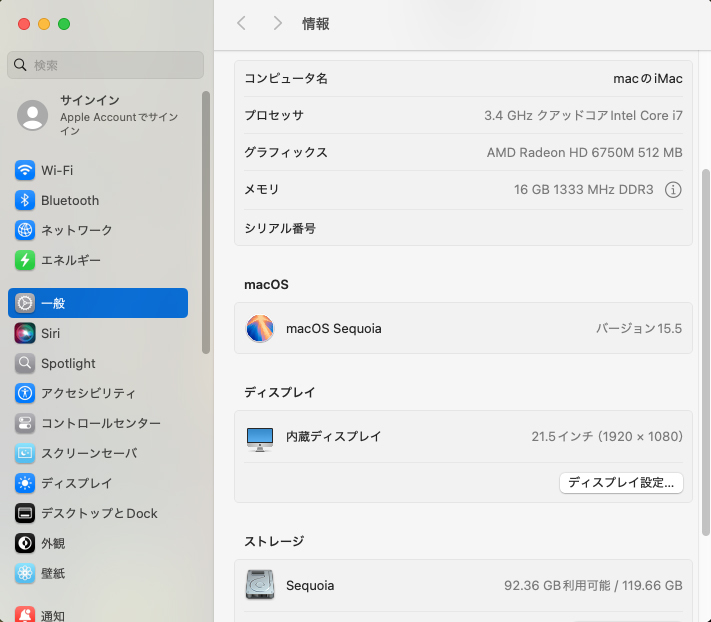This screenshot has width=711, height=622.
Task: Select the ネットワーク globe icon
Action: point(25,230)
